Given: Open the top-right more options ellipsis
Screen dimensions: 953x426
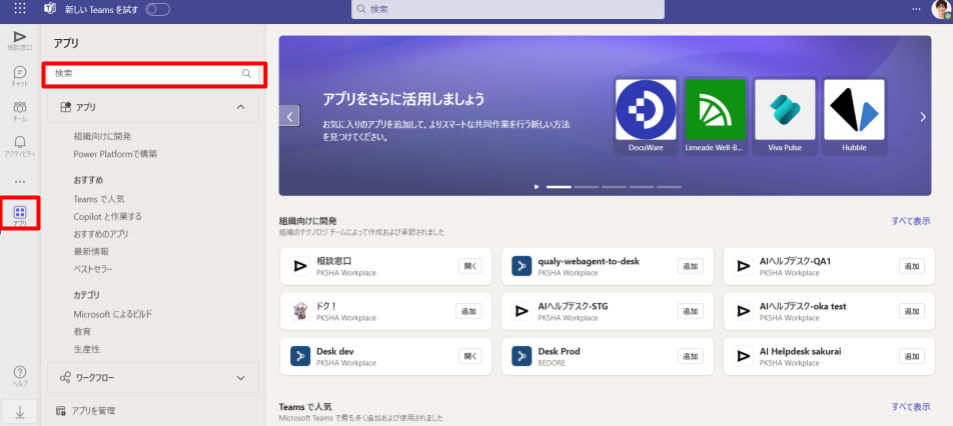Looking at the screenshot, I should (x=917, y=9).
